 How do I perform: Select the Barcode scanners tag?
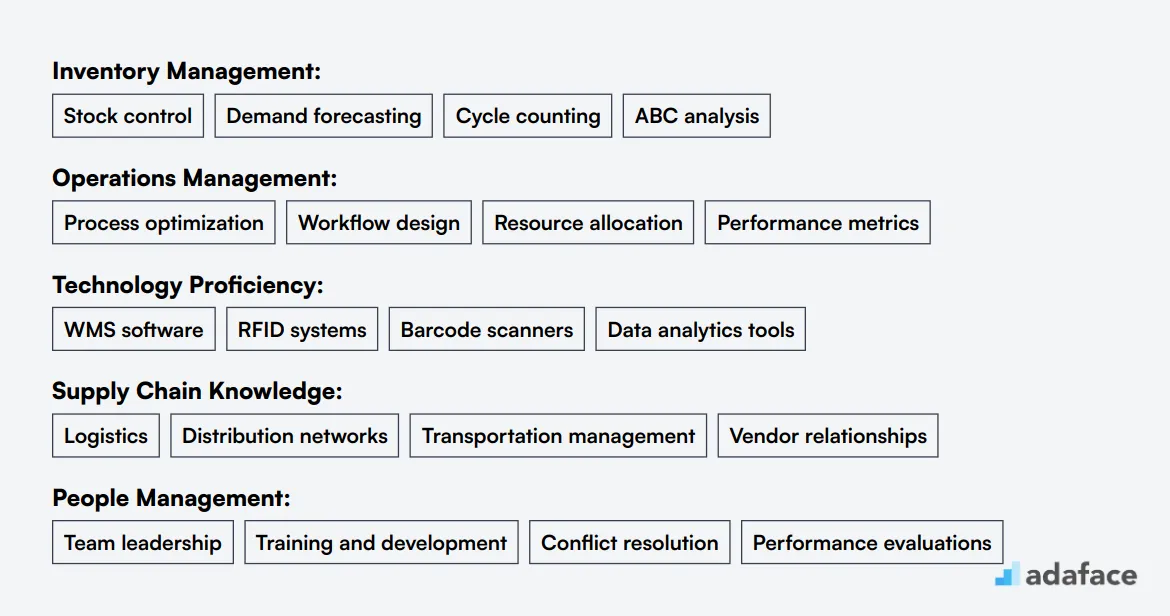[487, 329]
